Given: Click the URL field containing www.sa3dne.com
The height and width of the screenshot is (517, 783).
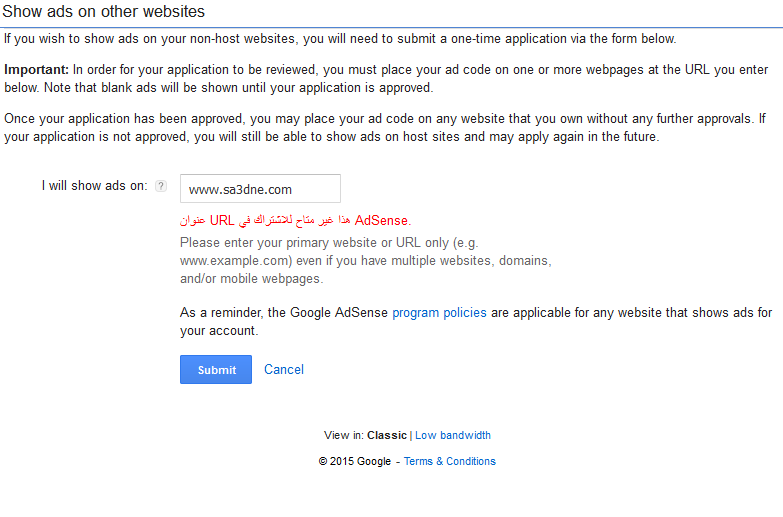Looking at the screenshot, I should [260, 188].
